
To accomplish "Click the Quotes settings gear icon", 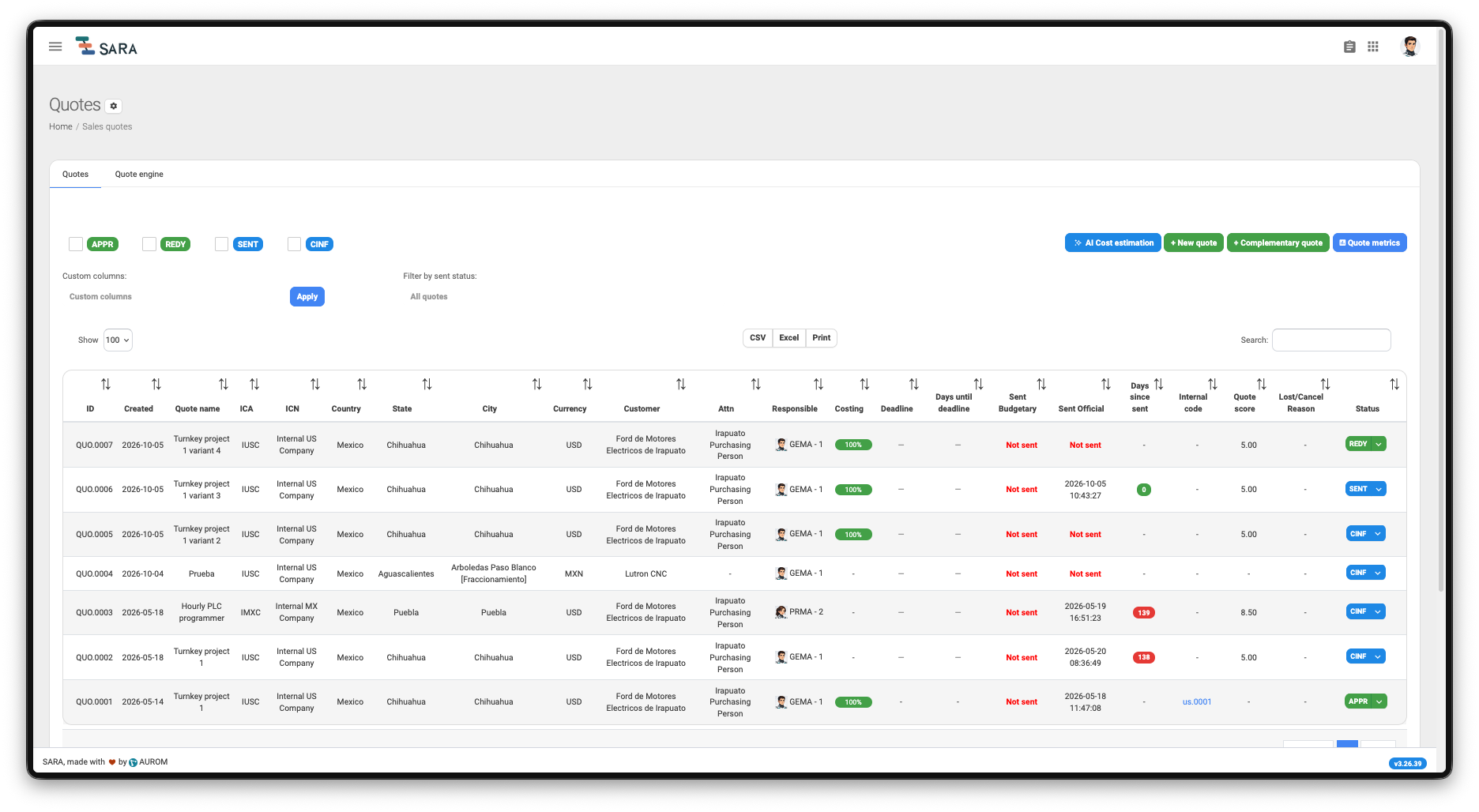I will click(114, 106).
